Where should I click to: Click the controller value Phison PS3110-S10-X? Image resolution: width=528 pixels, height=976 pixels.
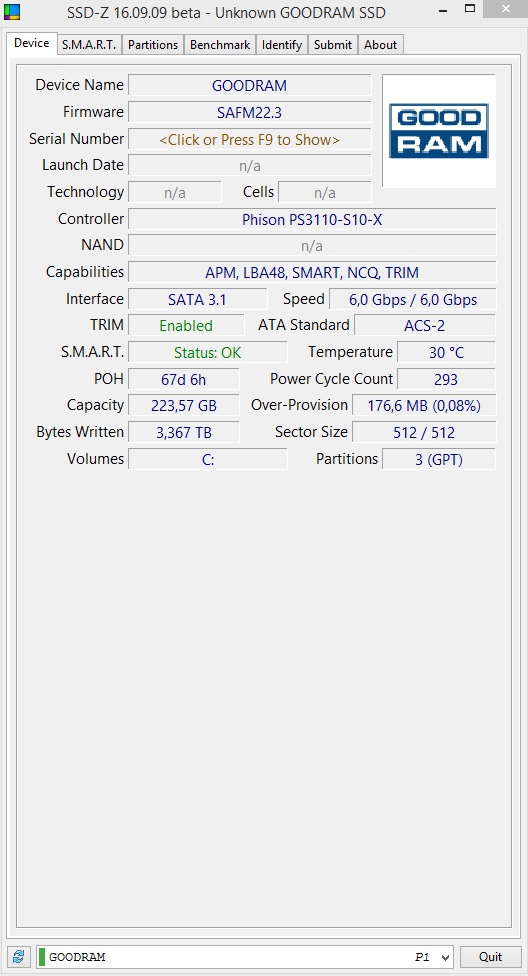312,219
